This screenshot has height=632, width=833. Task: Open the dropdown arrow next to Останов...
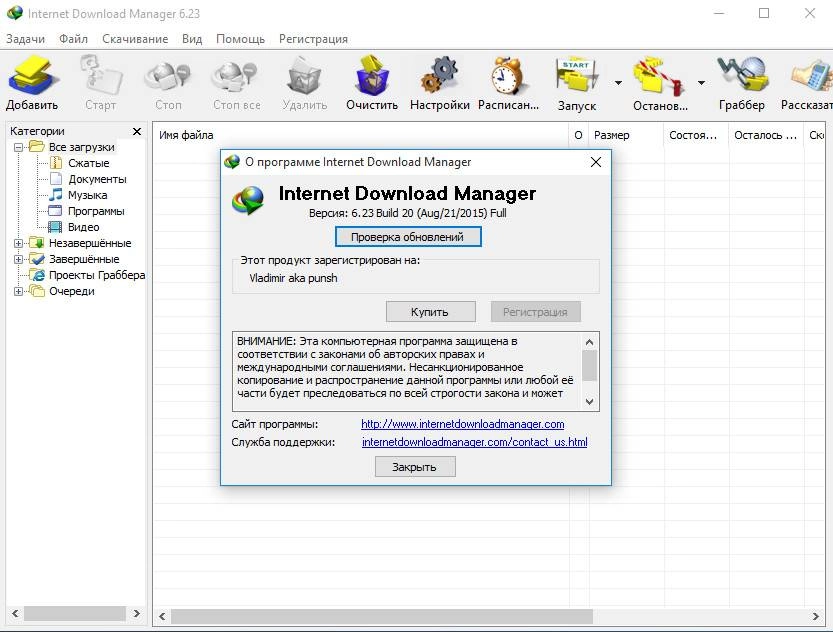click(701, 83)
